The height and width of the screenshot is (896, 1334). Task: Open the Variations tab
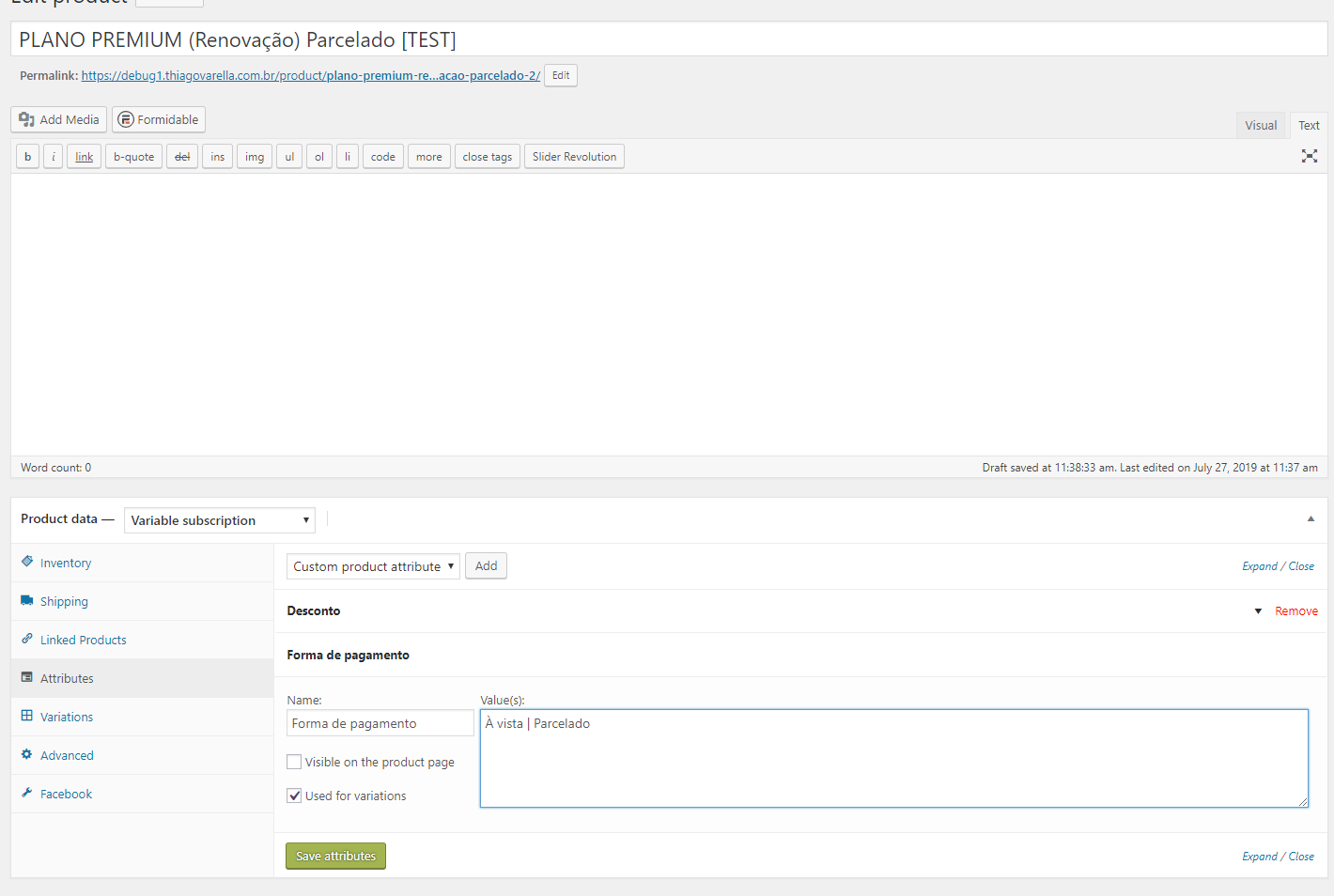(143, 717)
